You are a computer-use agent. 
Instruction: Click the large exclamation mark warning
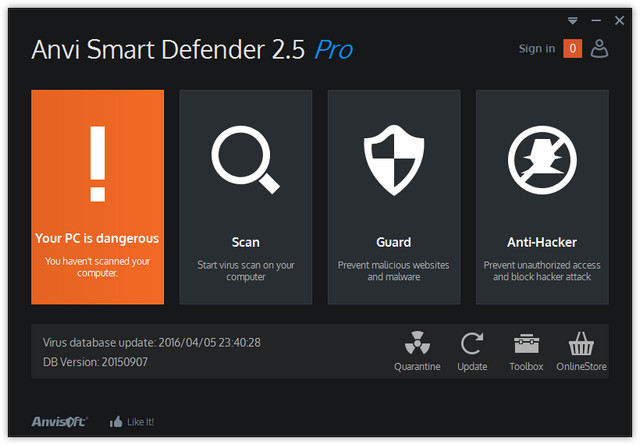coord(97,165)
